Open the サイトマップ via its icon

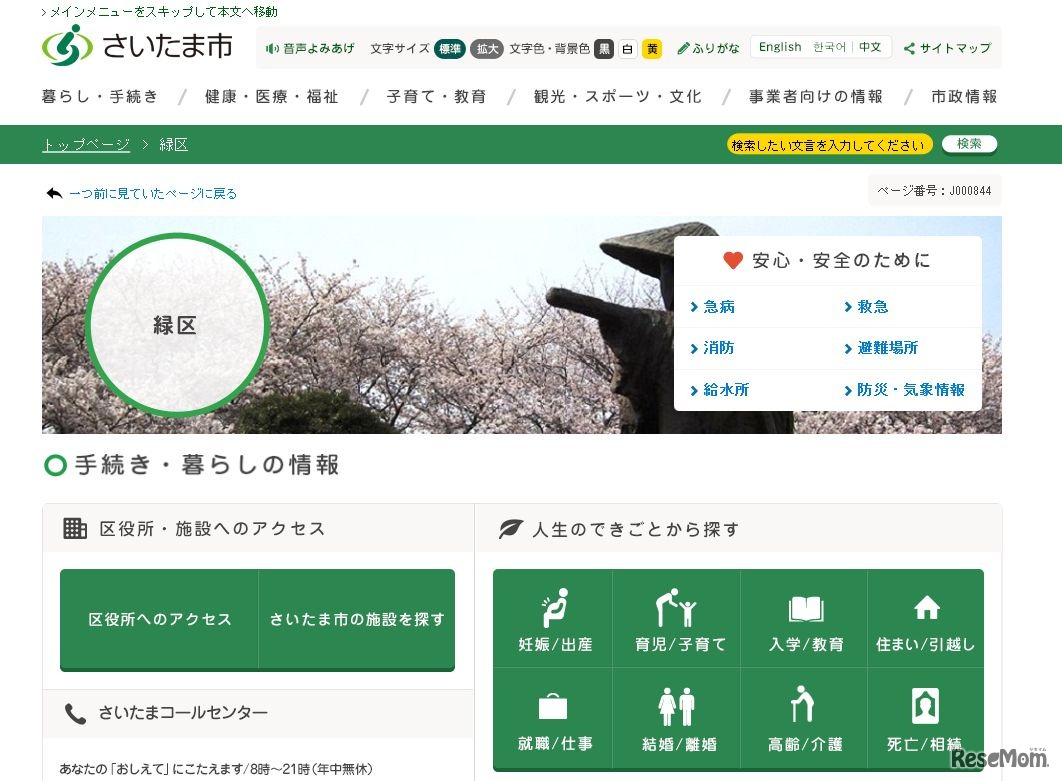909,47
